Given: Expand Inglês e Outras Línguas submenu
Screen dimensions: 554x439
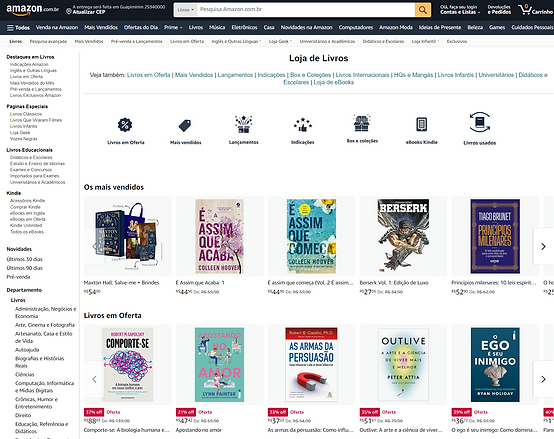Looking at the screenshot, I should [x=236, y=41].
